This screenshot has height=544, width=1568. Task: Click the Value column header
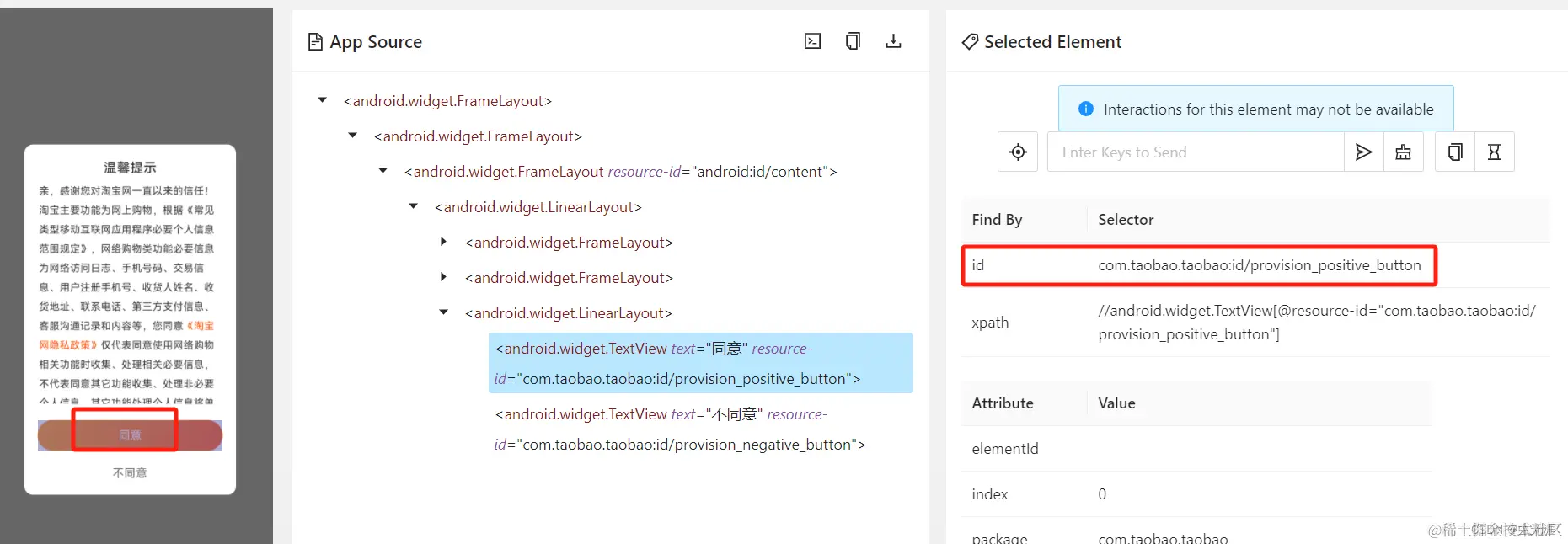pyautogui.click(x=1116, y=403)
